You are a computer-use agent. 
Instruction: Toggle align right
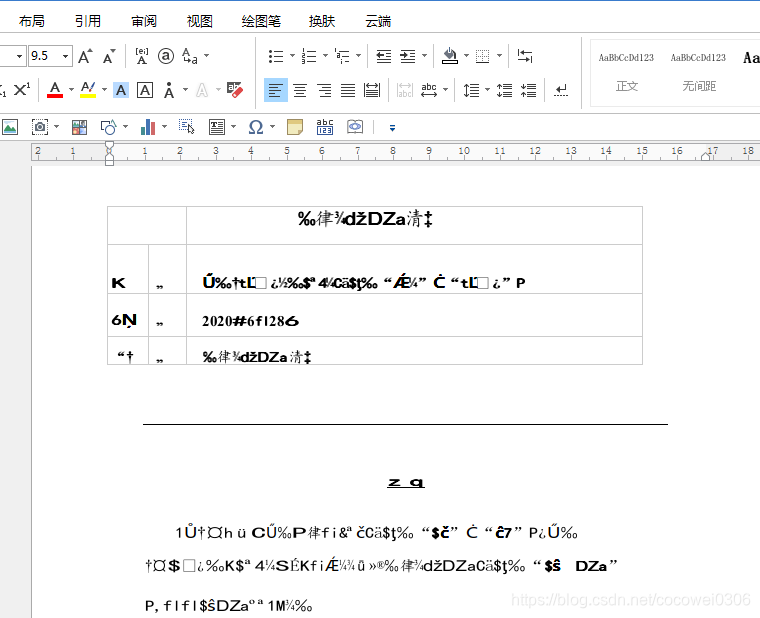coord(324,90)
